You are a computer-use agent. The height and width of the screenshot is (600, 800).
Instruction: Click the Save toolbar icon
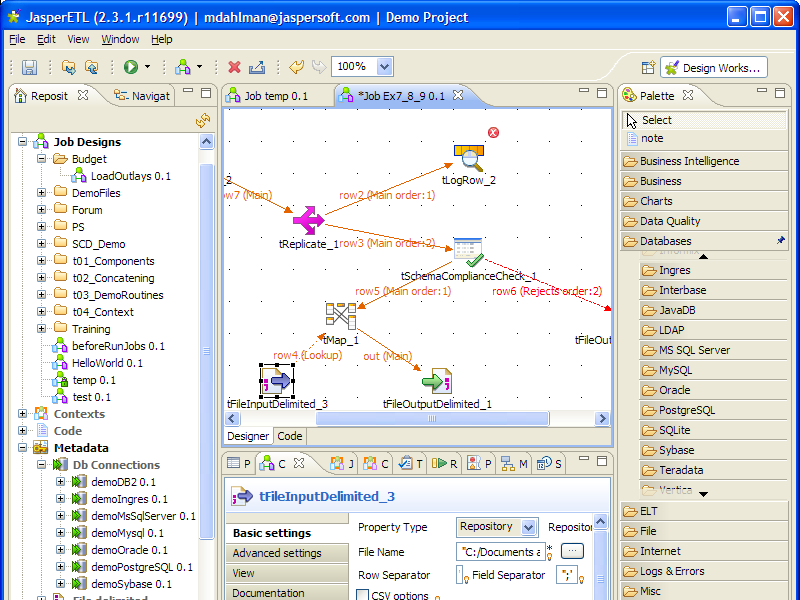tap(29, 67)
